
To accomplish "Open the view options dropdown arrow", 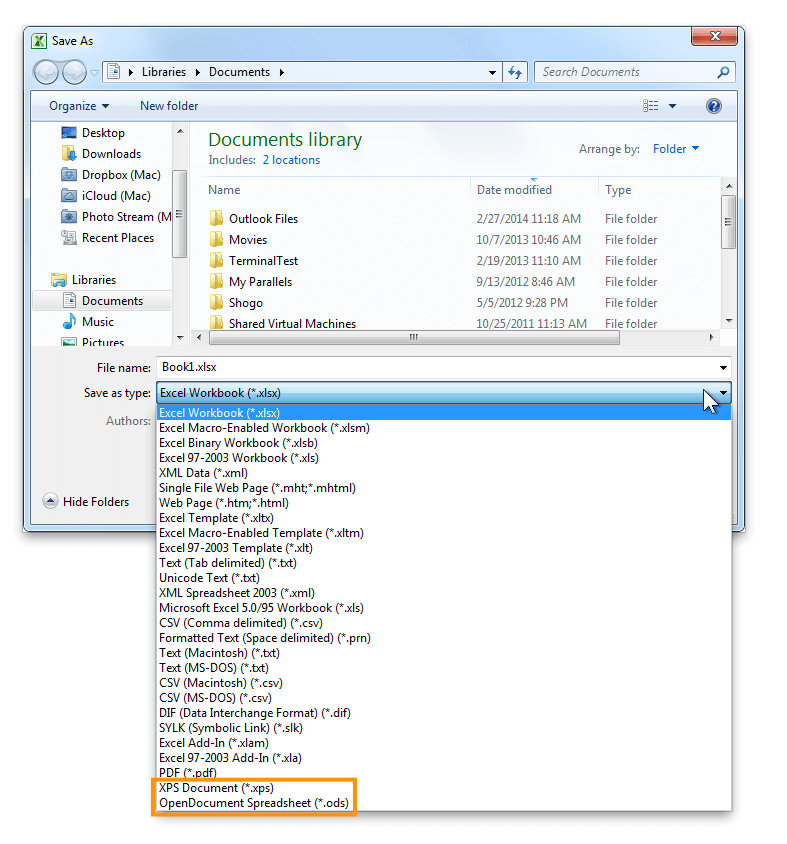I will 672,106.
